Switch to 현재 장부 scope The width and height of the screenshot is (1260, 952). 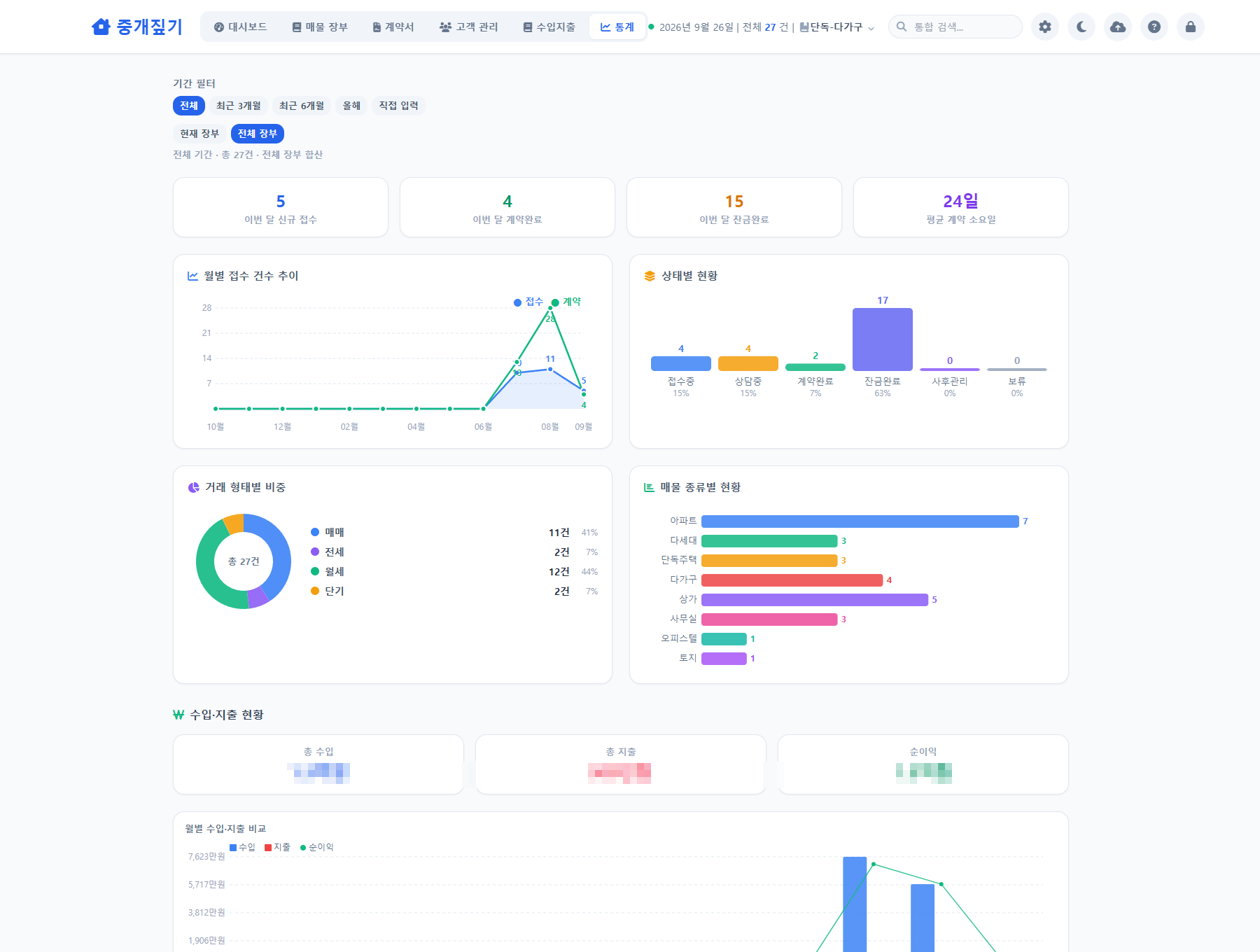pos(199,134)
